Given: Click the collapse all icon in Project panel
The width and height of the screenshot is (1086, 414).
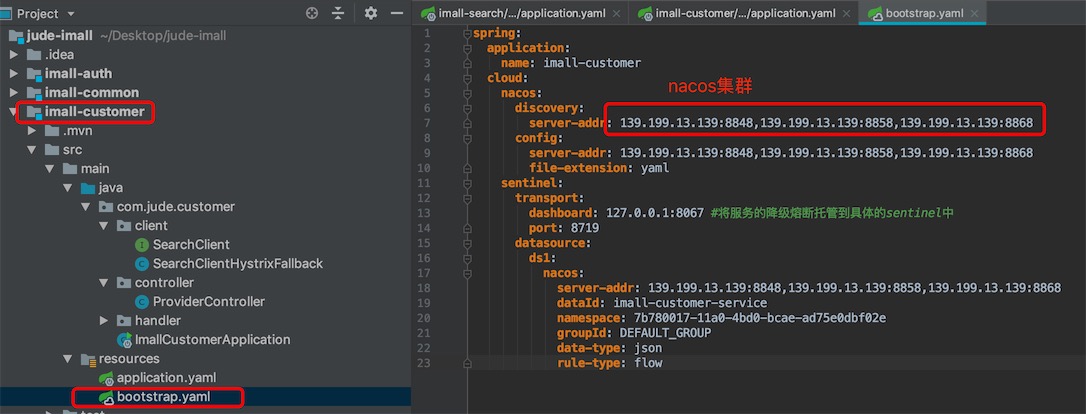Looking at the screenshot, I should [x=338, y=13].
